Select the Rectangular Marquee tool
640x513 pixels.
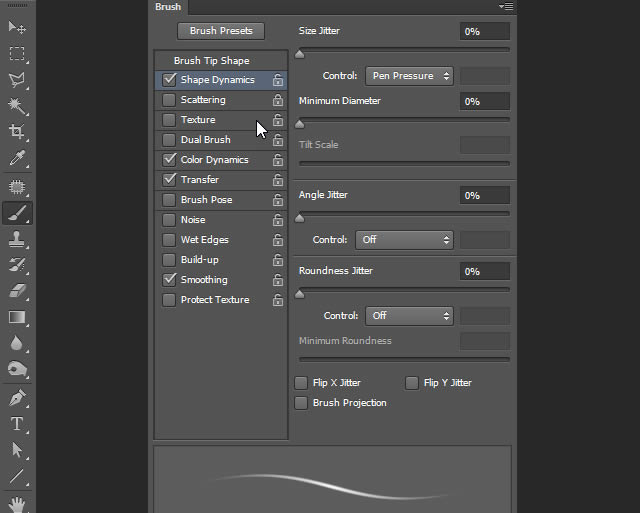click(x=17, y=53)
